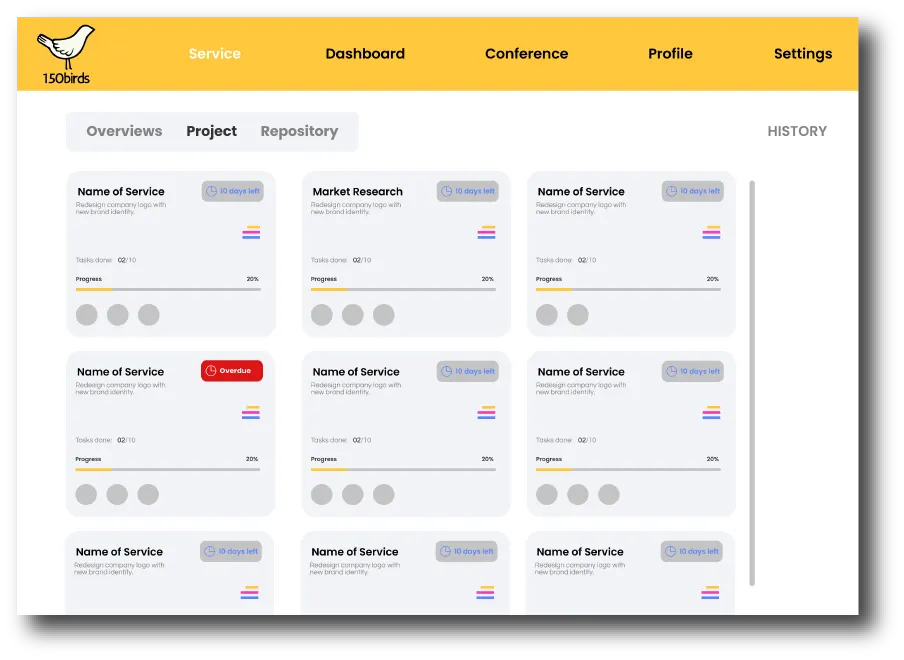Screen dimensions: 904x660
Task: Click the progress bar on the Overdue card
Action: (168, 469)
